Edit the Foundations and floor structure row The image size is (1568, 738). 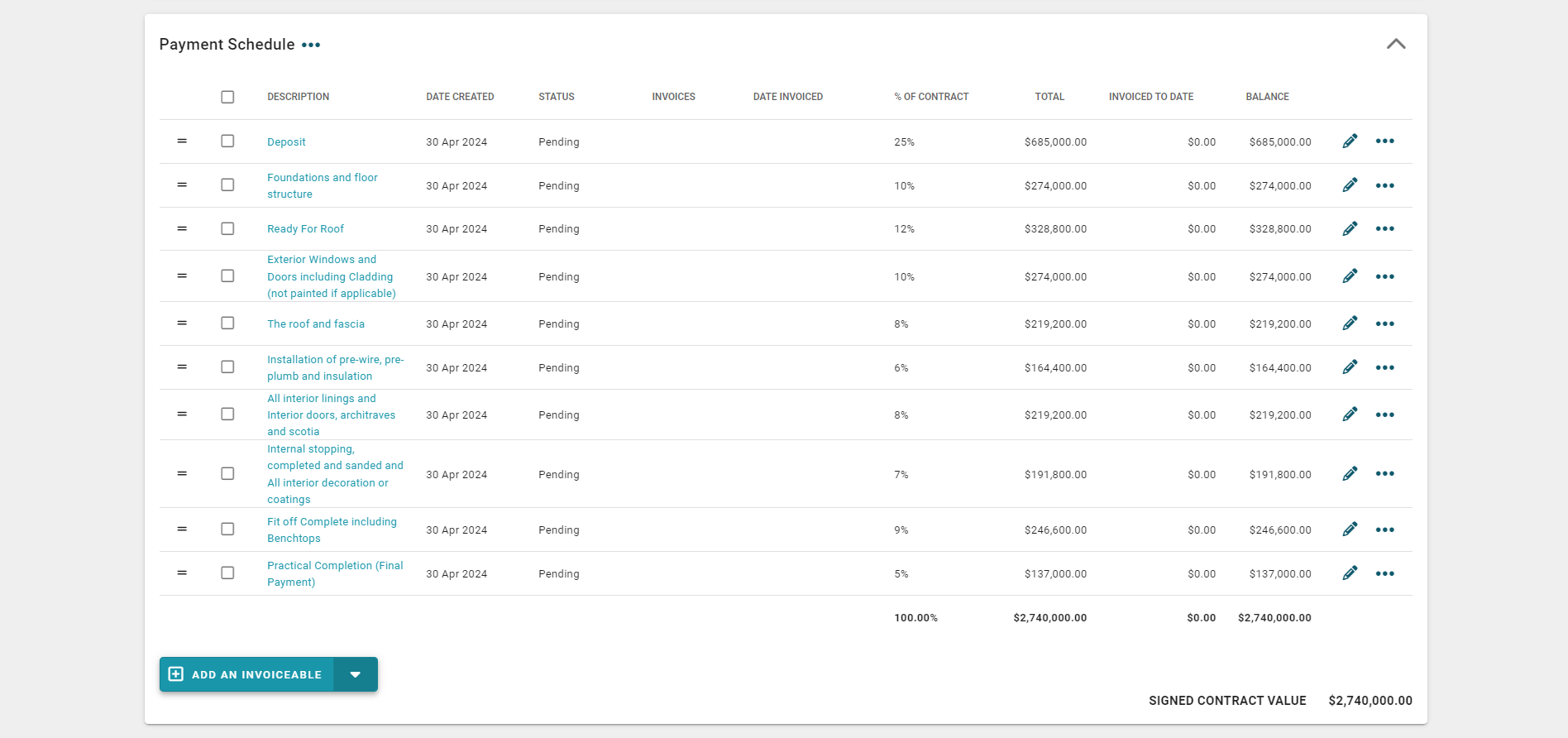(1350, 185)
